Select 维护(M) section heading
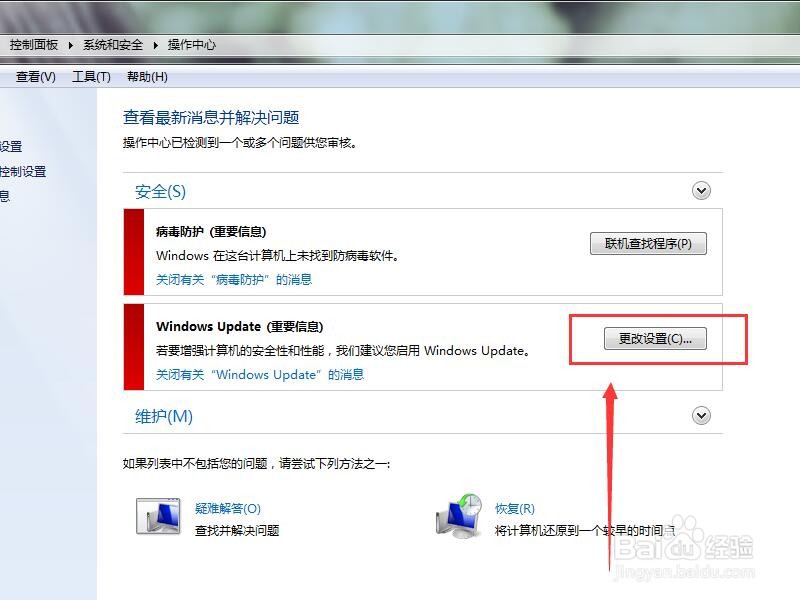 pos(164,416)
